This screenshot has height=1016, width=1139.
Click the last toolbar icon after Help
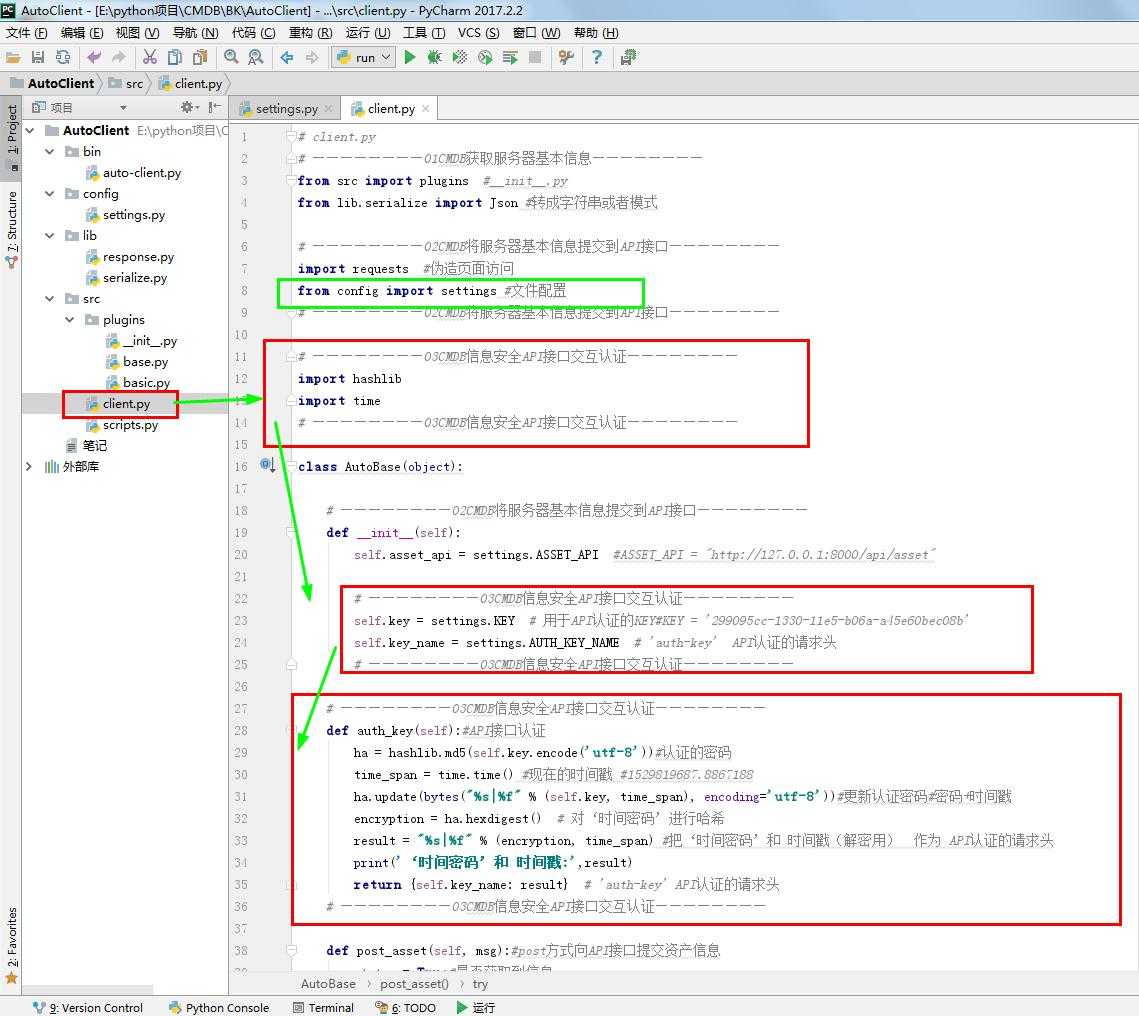[x=628, y=57]
